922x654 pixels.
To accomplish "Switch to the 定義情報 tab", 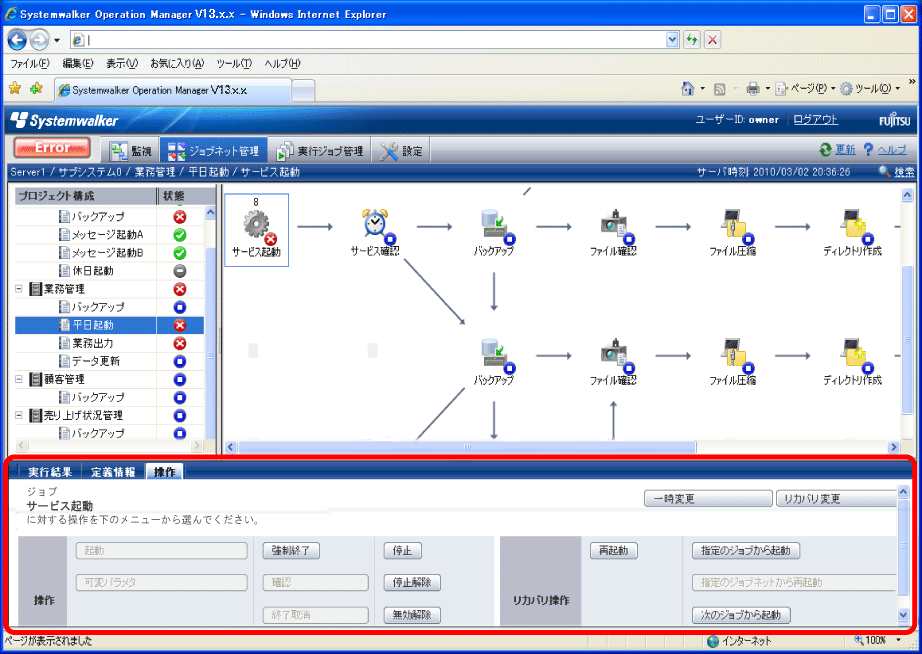I will [113, 472].
